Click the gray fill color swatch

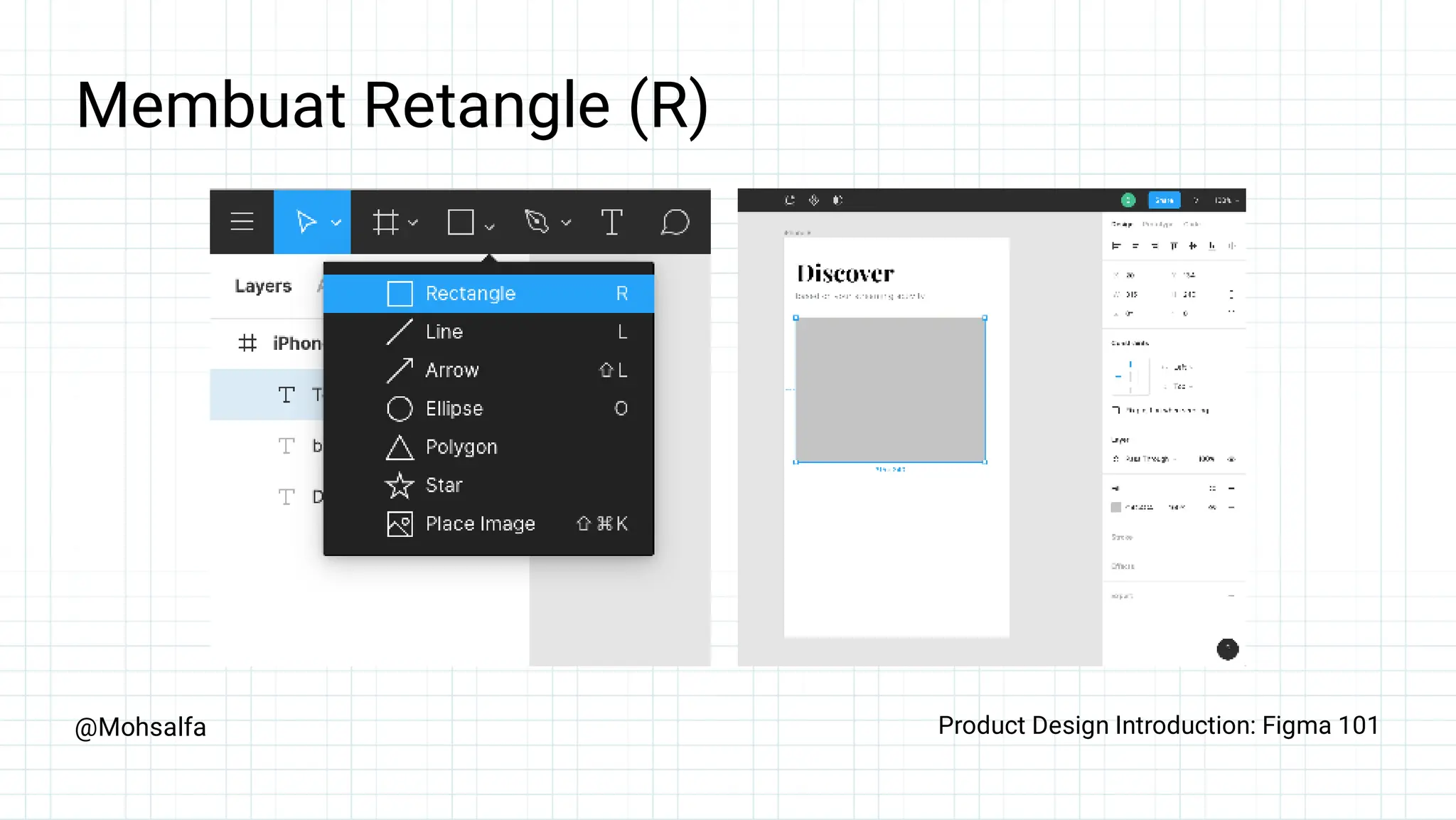click(x=1116, y=507)
